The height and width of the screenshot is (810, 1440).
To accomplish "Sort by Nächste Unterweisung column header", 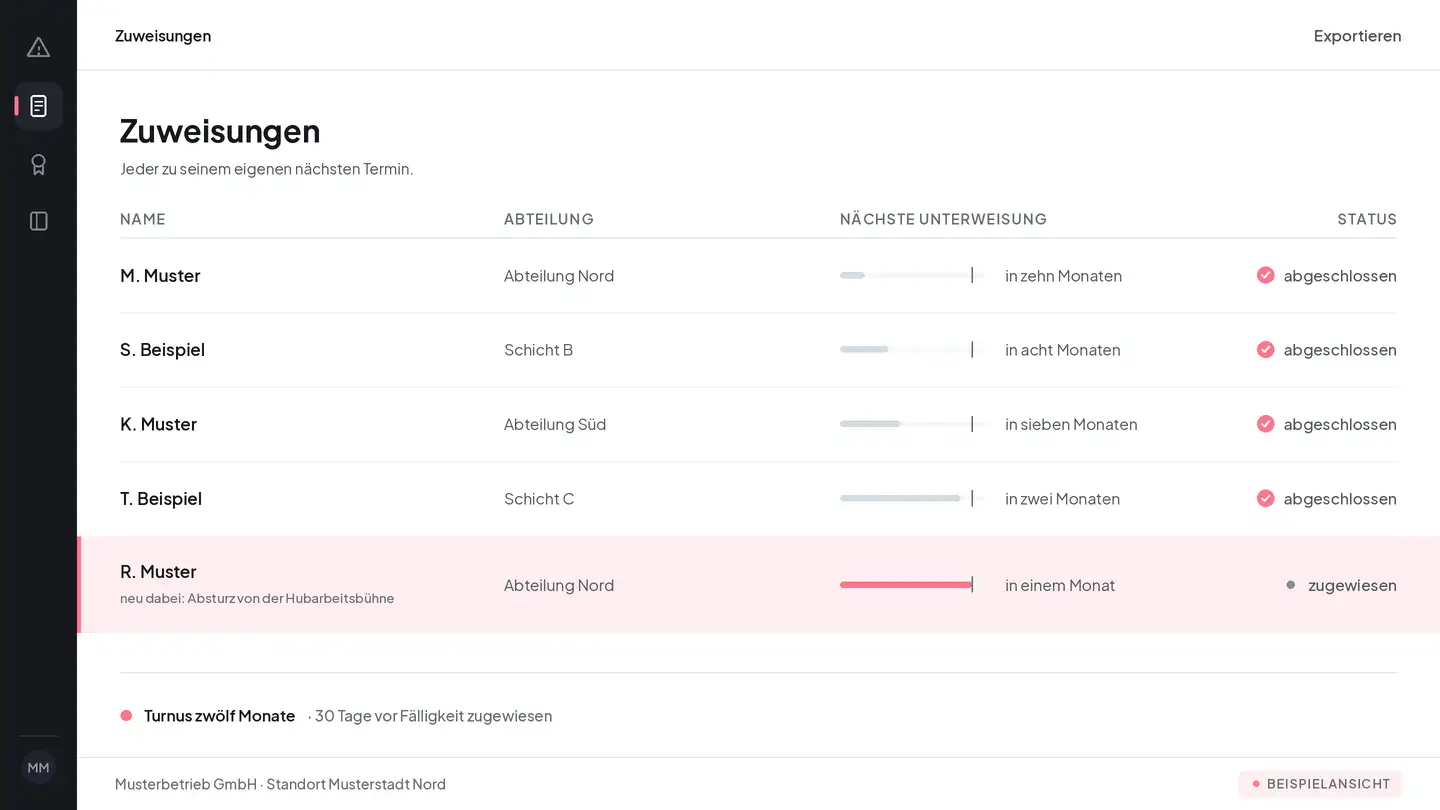I will pos(943,218).
